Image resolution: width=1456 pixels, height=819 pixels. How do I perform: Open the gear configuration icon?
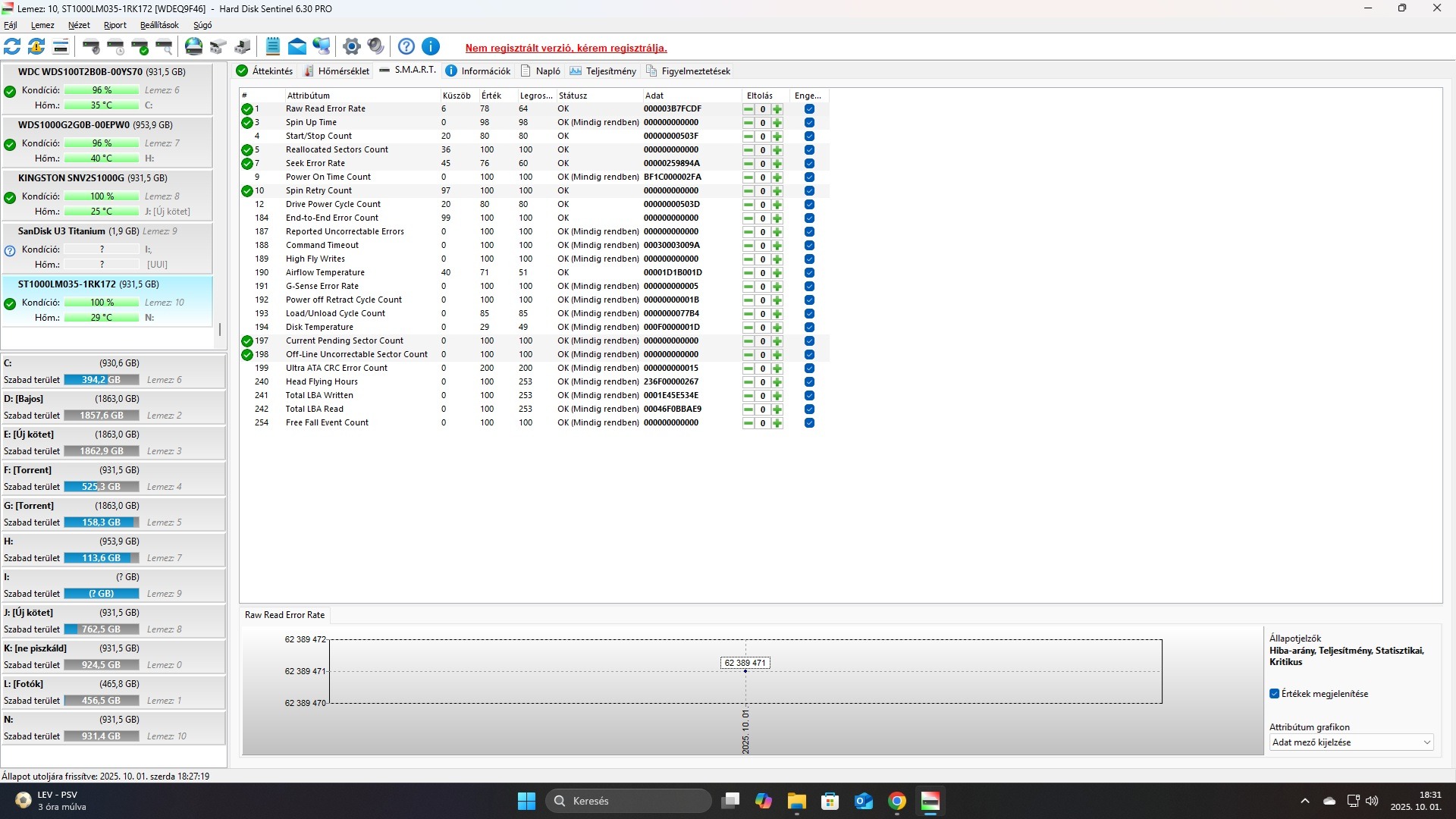[351, 47]
